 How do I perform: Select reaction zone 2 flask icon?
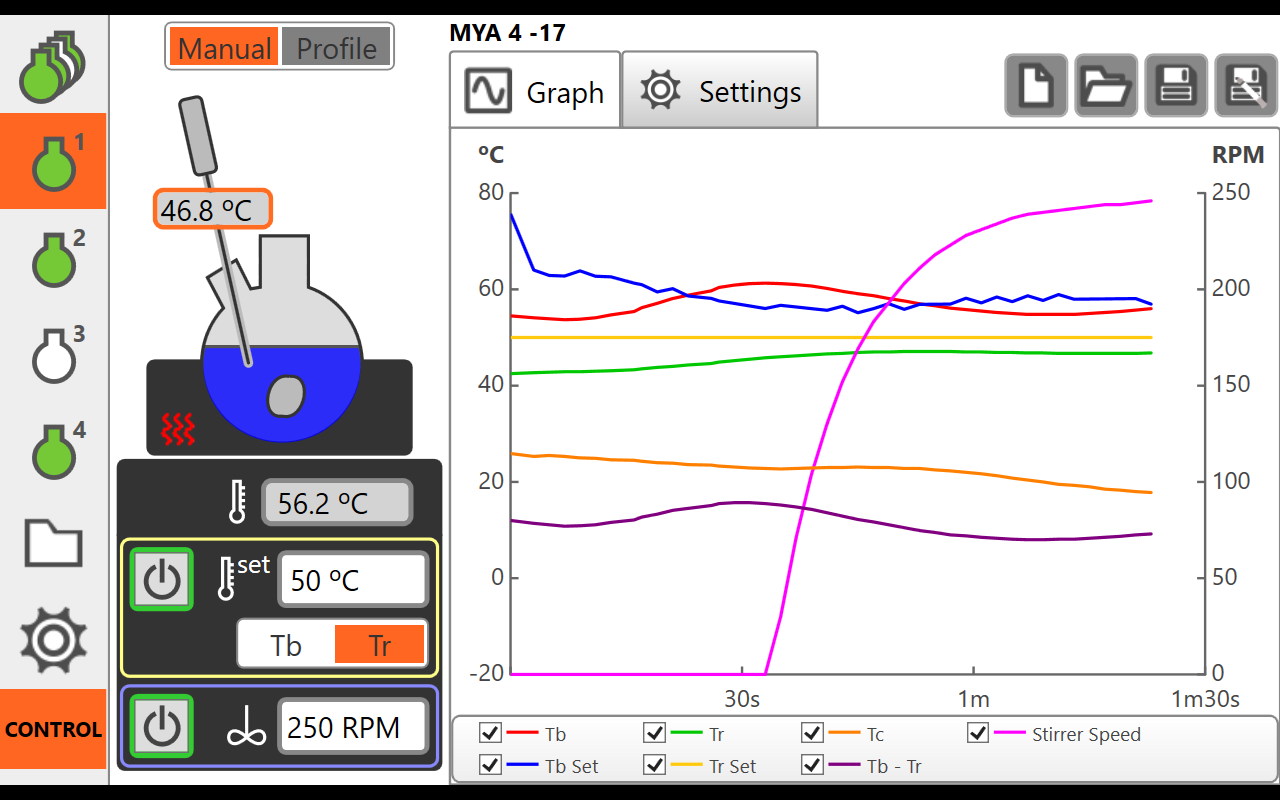pyautogui.click(x=53, y=258)
